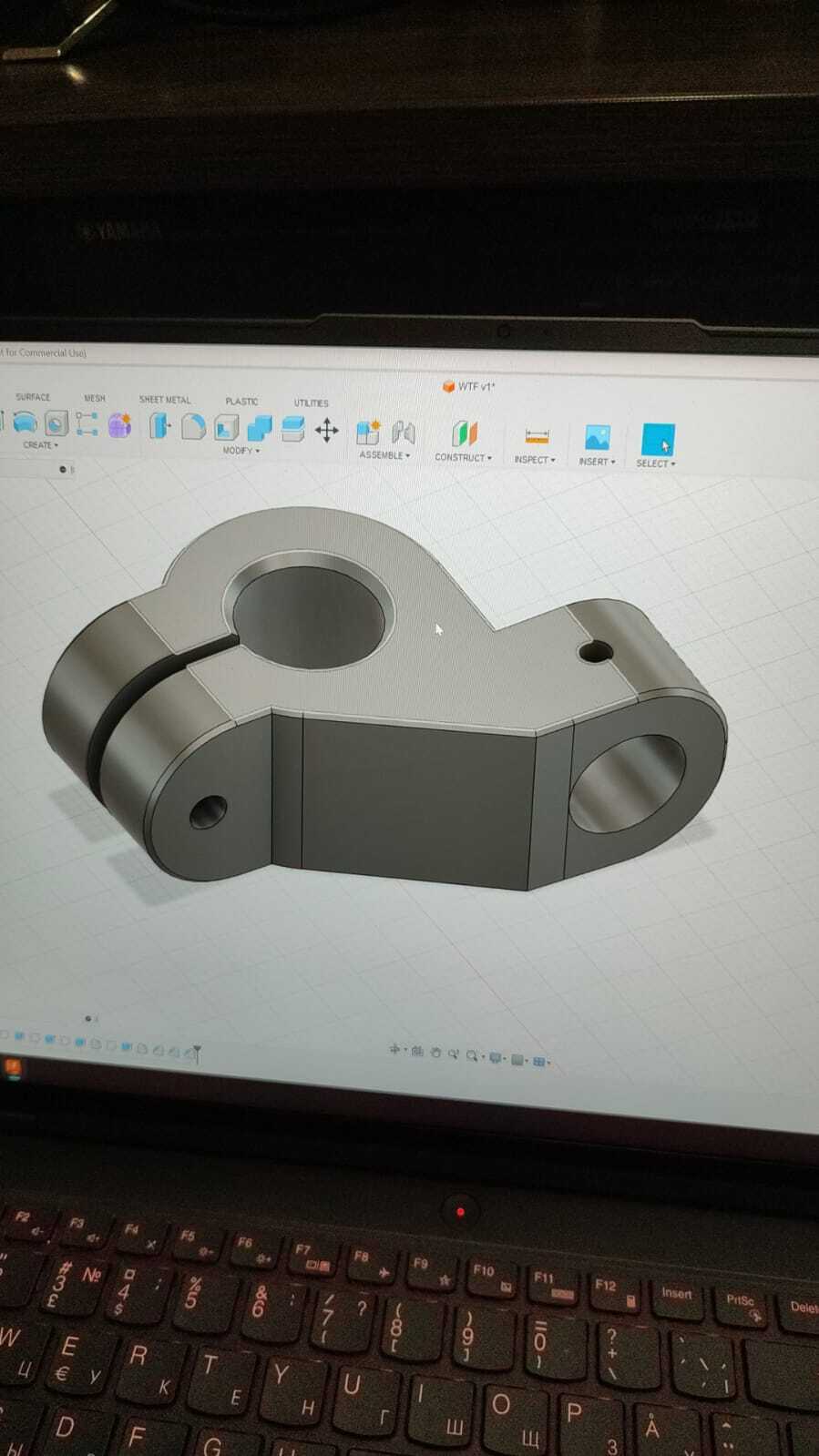819x1456 pixels.
Task: Select the Split Body tool
Action: [292, 429]
